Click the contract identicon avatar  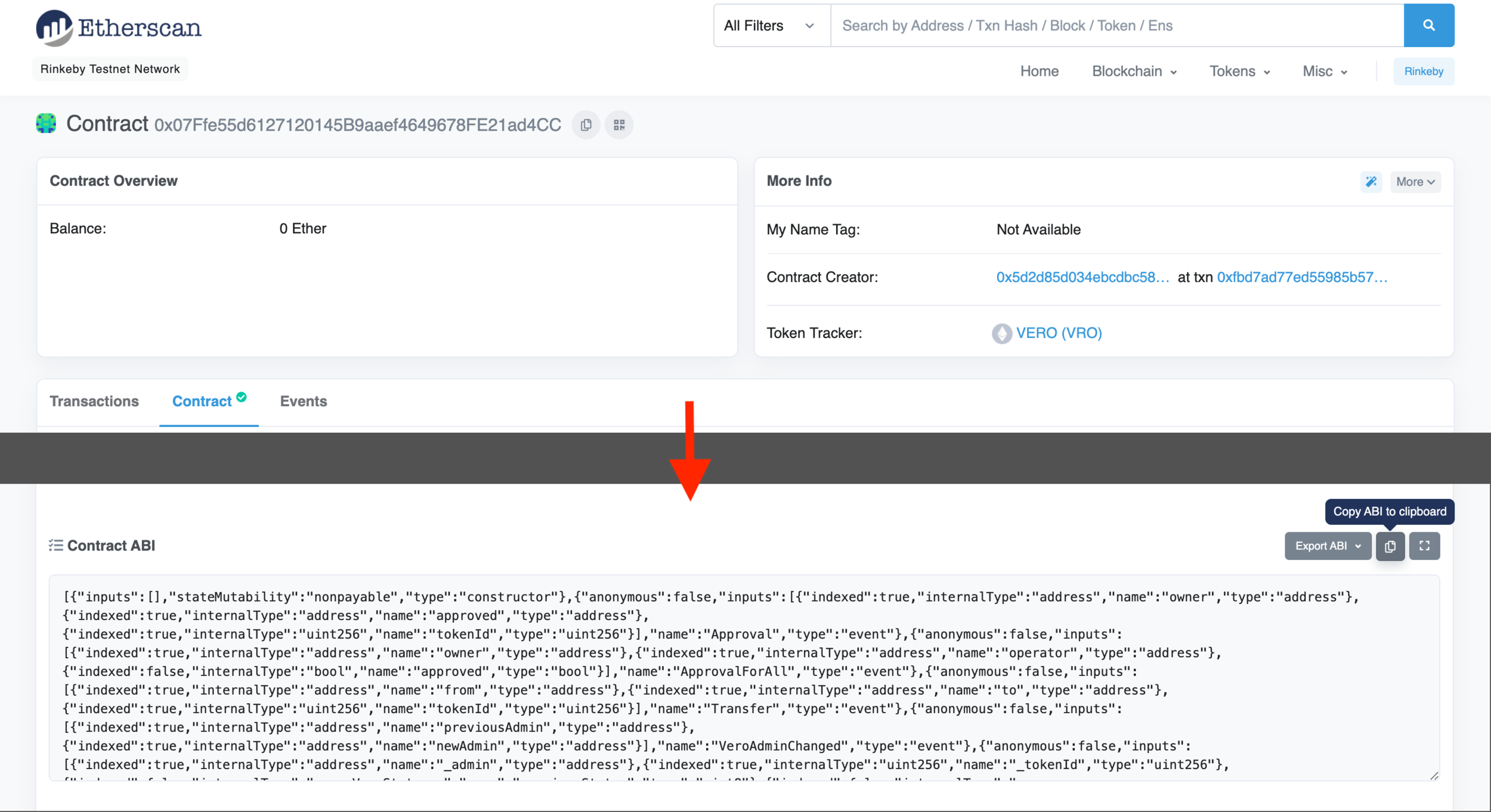[46, 123]
